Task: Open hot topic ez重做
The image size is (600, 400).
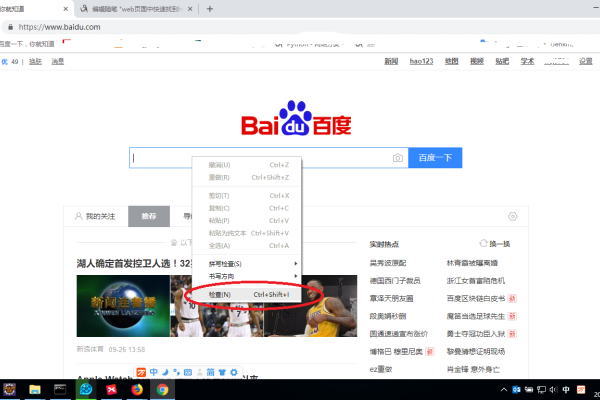Action: click(x=381, y=369)
